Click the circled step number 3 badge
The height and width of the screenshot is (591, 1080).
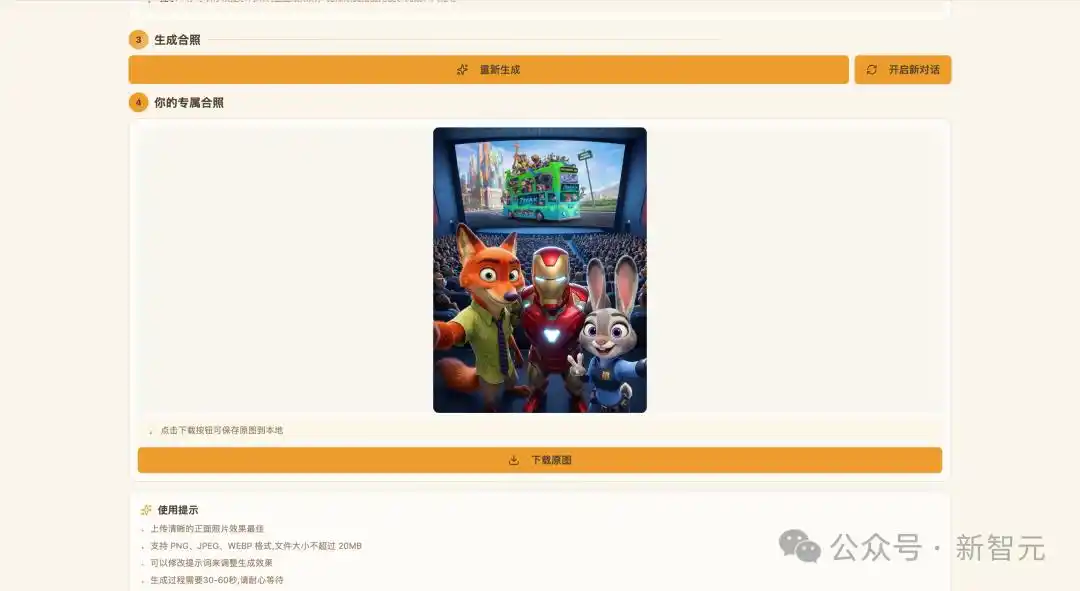(x=136, y=42)
